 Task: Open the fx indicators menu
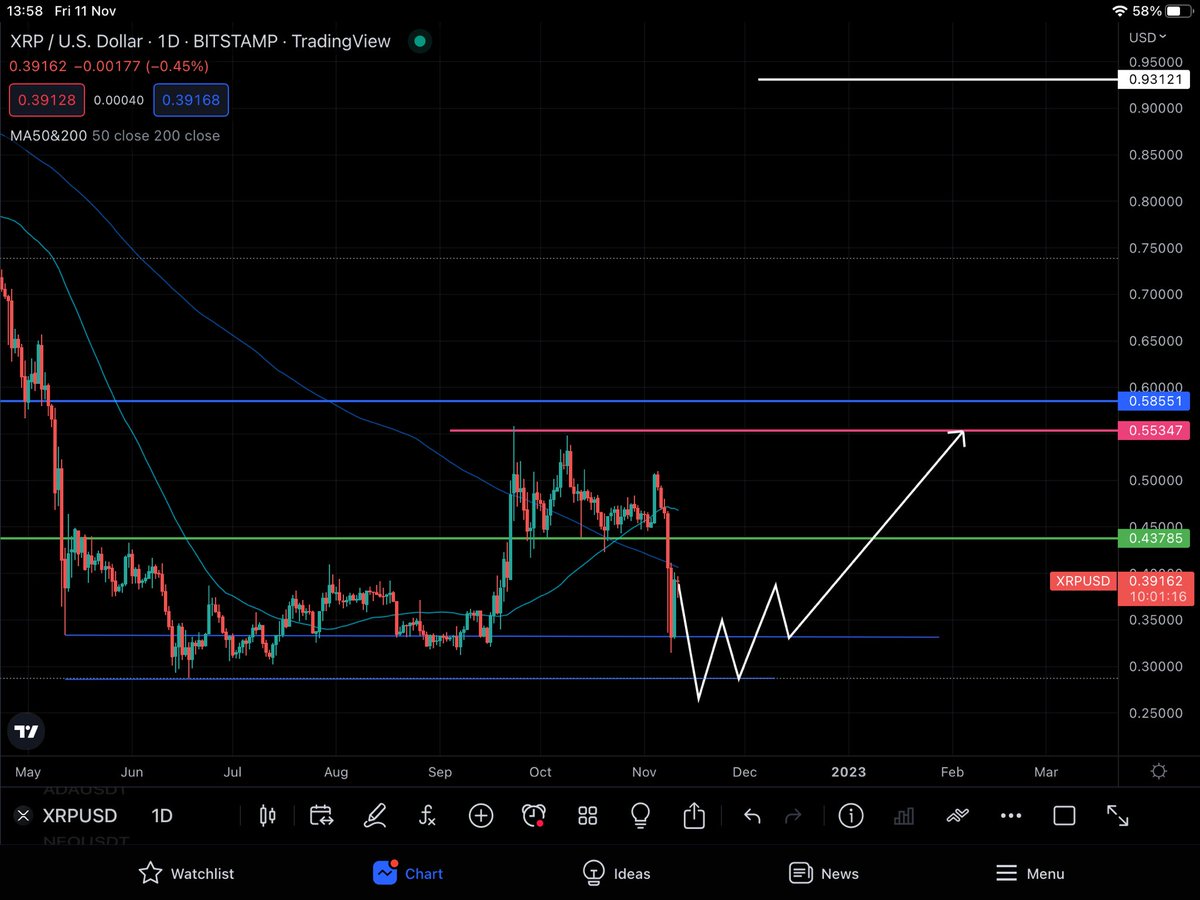[428, 816]
